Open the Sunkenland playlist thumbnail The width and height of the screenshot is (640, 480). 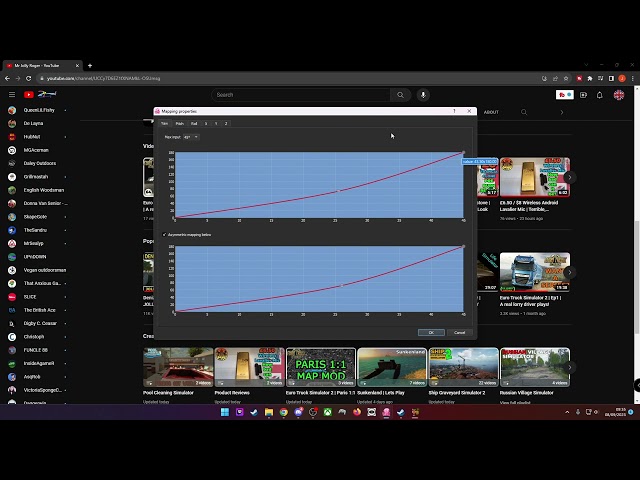point(392,367)
